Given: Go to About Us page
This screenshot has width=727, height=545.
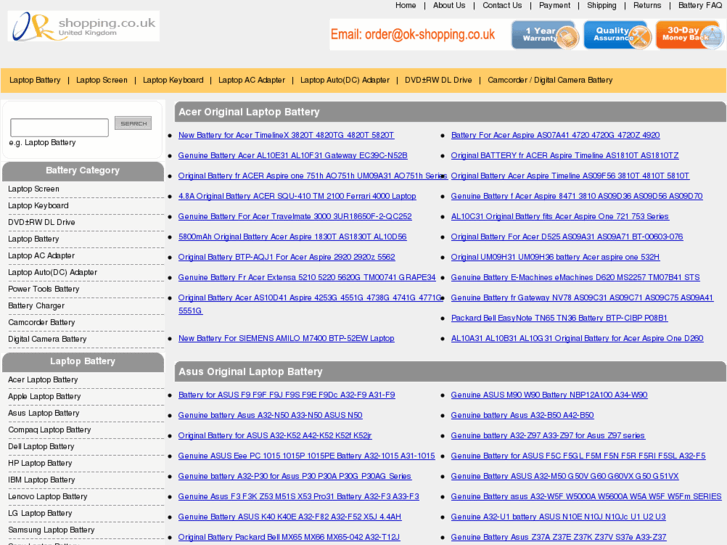Looking at the screenshot, I should point(449,6).
